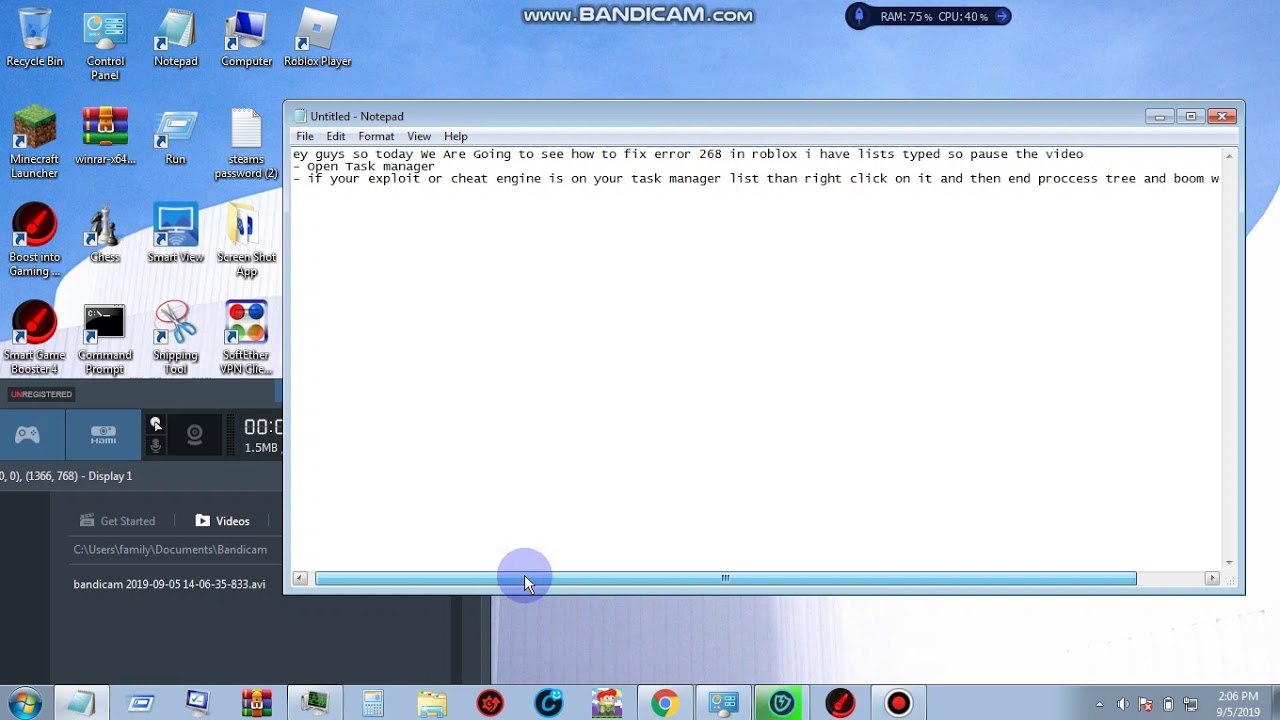The height and width of the screenshot is (720, 1280).
Task: Click the rocket boost icon in the widget
Action: 858,16
